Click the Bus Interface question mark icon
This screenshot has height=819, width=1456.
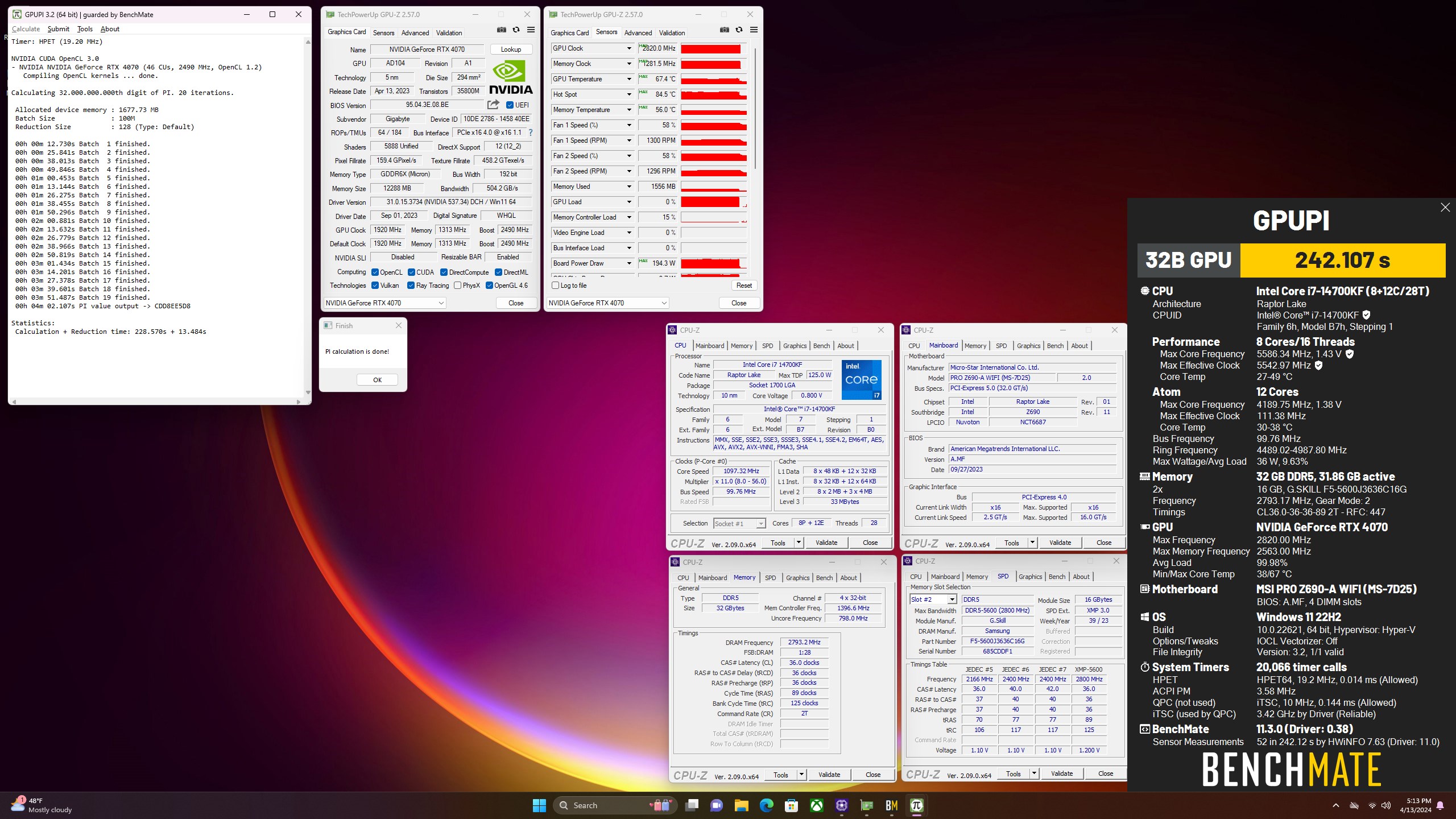[x=531, y=133]
